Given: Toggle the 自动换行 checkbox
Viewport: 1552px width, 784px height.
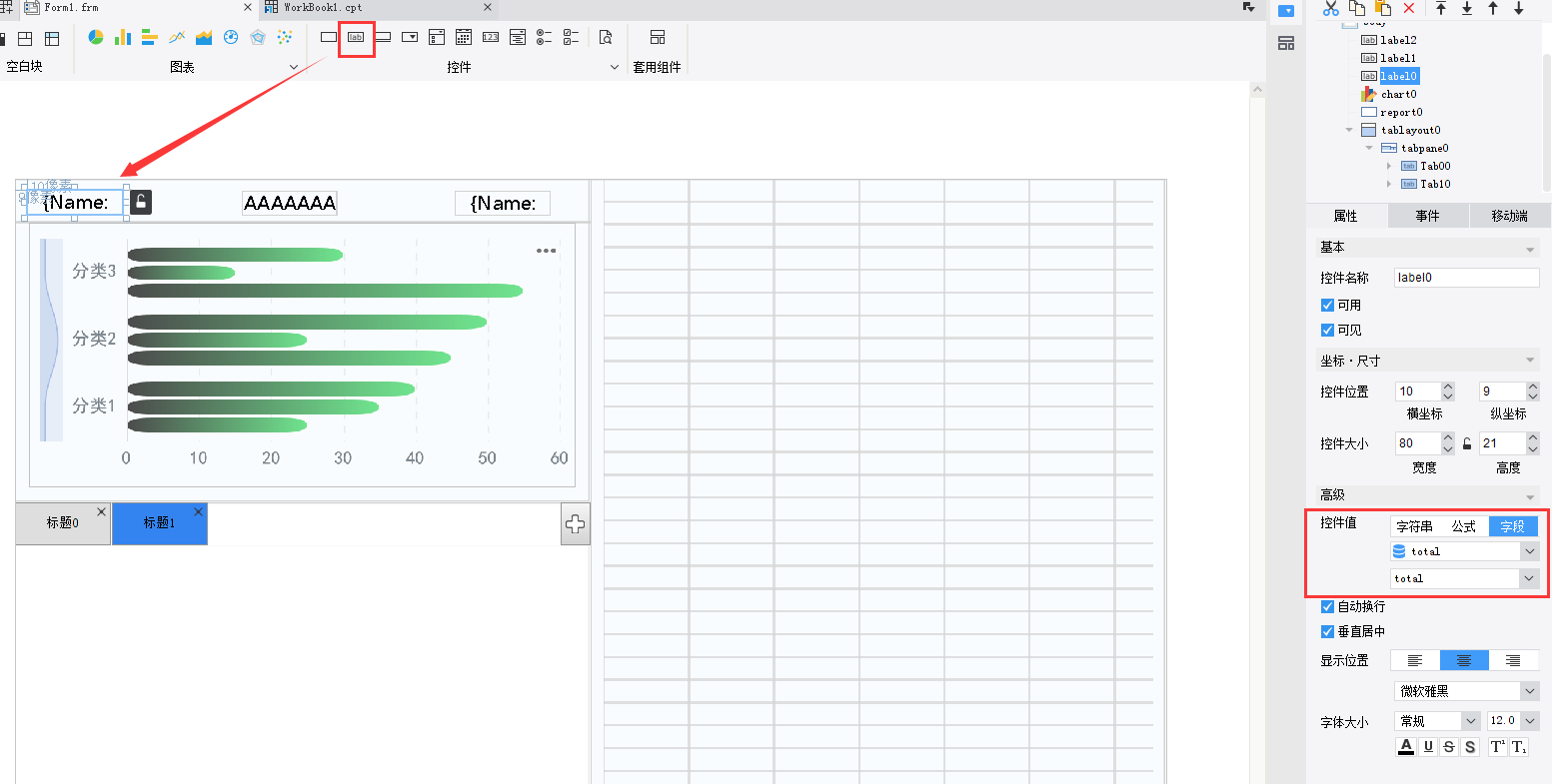Looking at the screenshot, I should [x=1327, y=606].
